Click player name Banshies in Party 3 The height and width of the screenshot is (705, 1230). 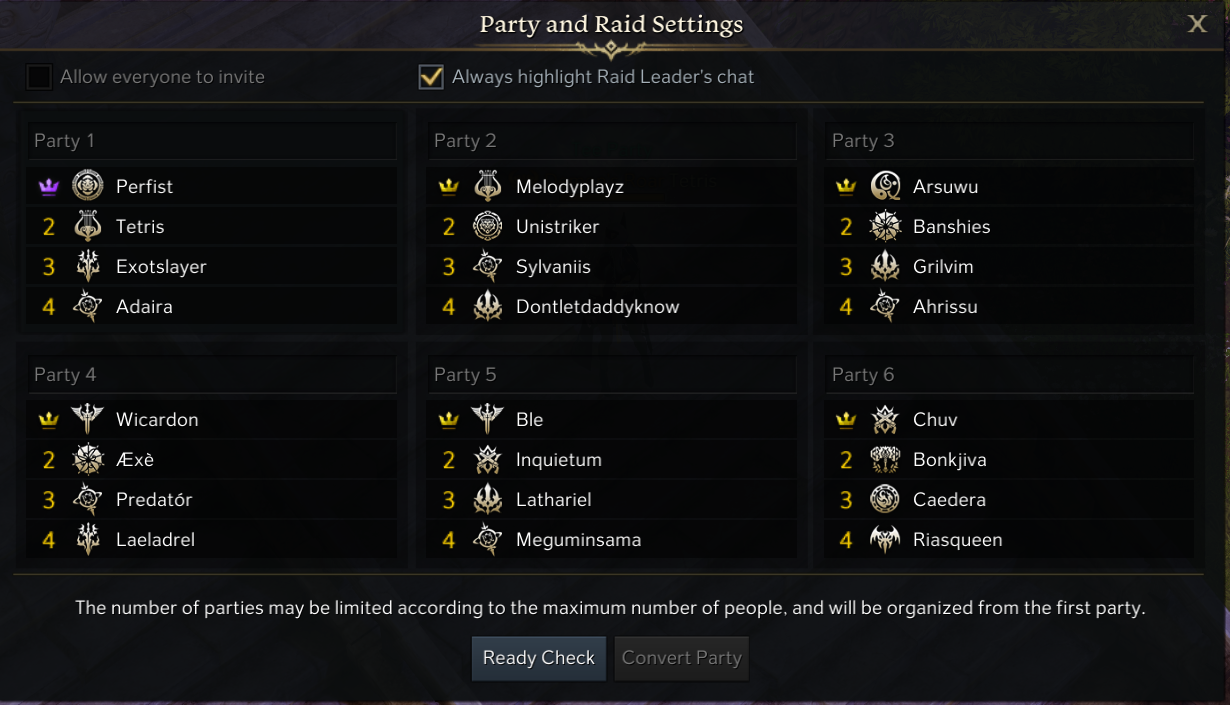tap(951, 227)
